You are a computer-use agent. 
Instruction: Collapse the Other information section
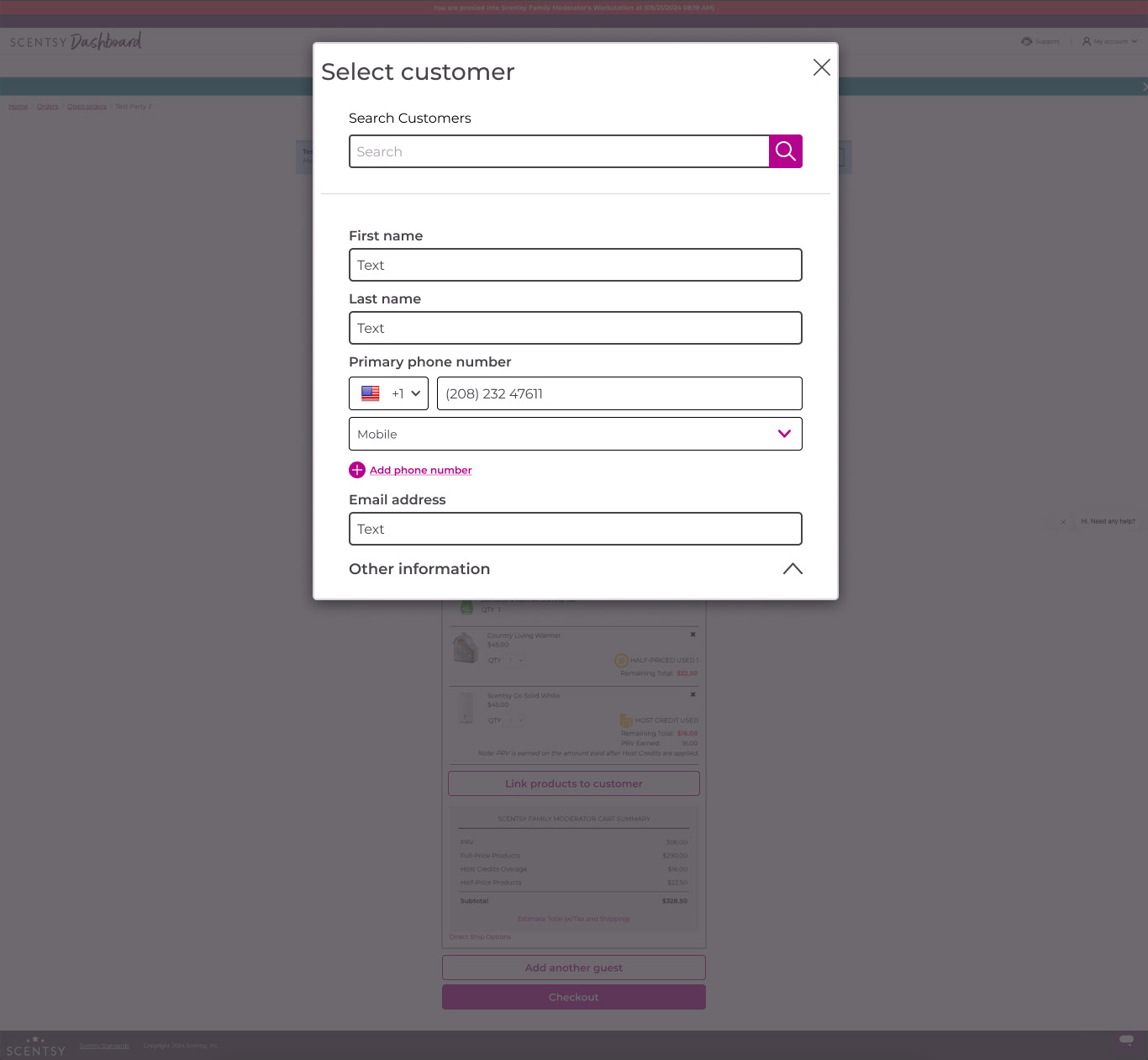click(x=793, y=569)
